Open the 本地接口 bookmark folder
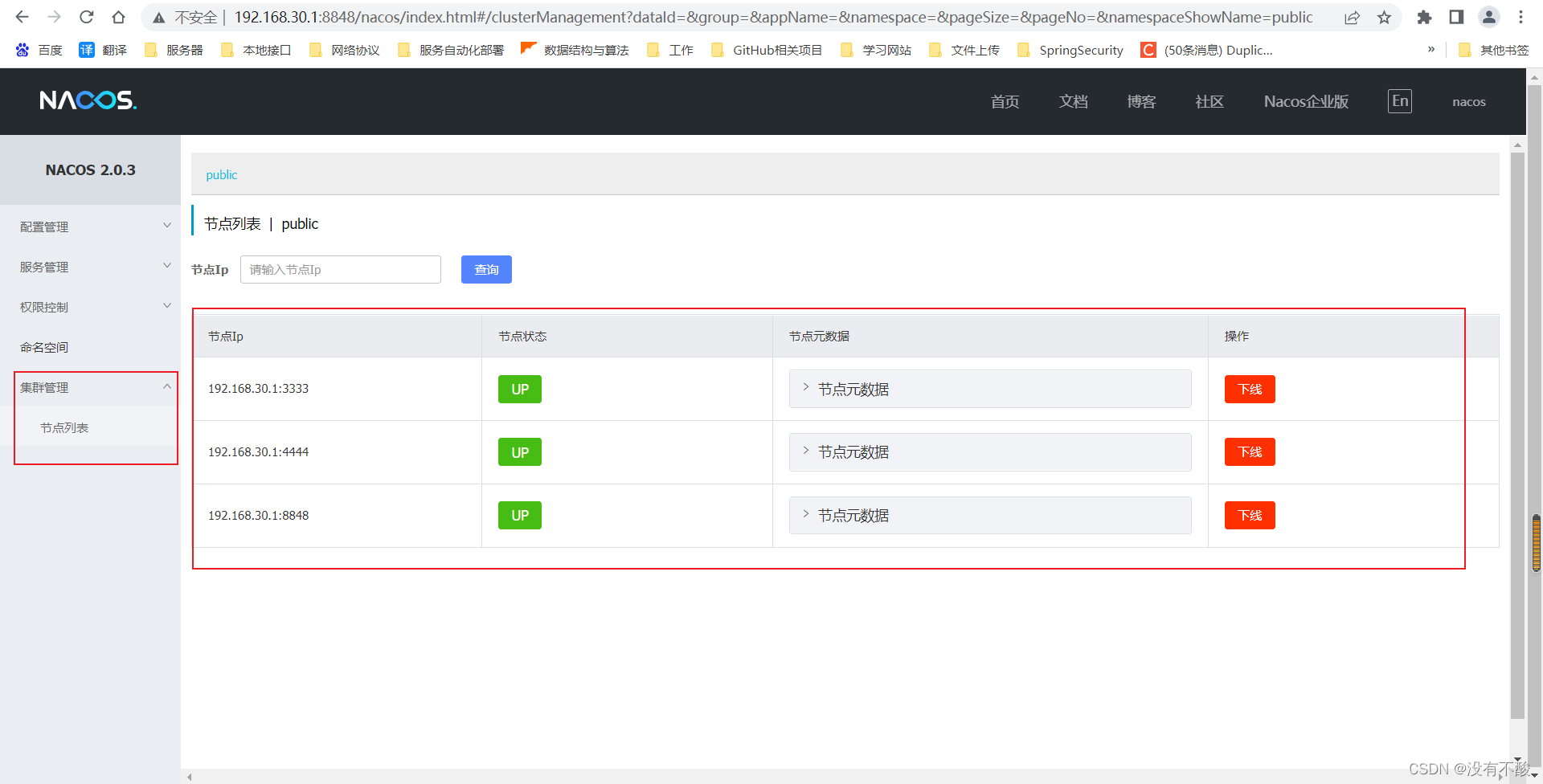Viewport: 1543px width, 784px height. pyautogui.click(x=256, y=50)
